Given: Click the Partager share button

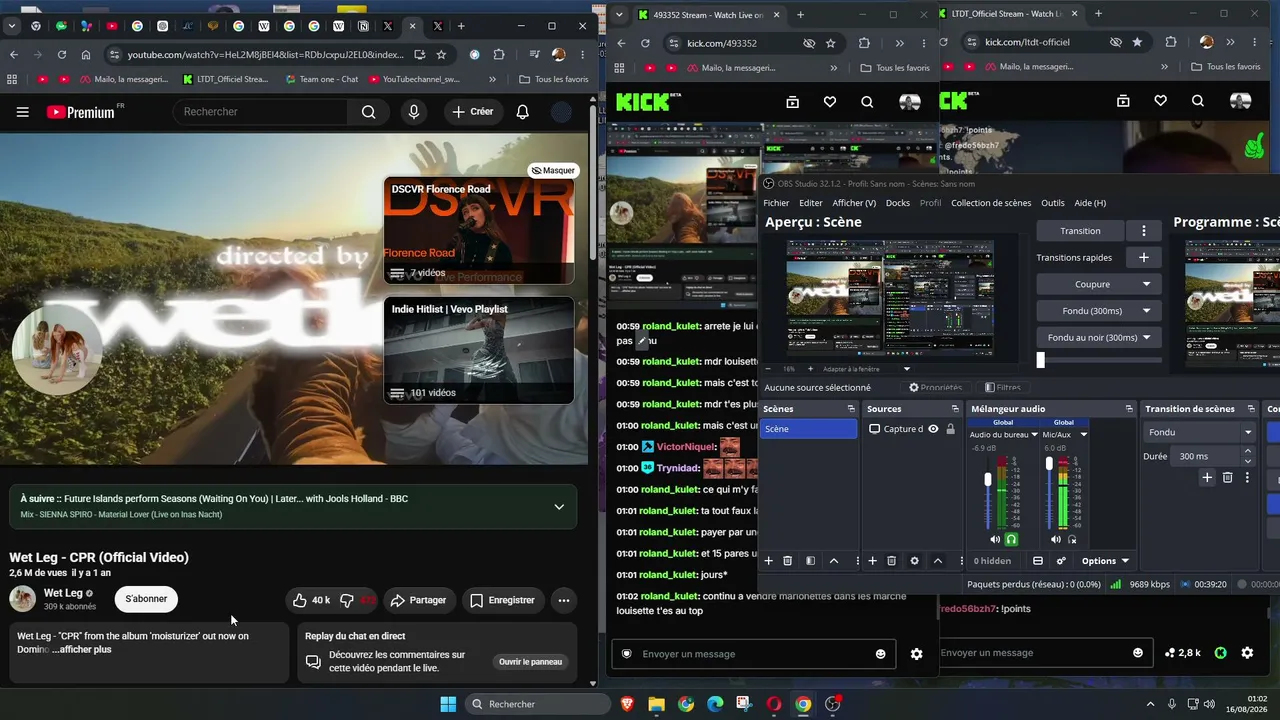Looking at the screenshot, I should click(x=418, y=600).
